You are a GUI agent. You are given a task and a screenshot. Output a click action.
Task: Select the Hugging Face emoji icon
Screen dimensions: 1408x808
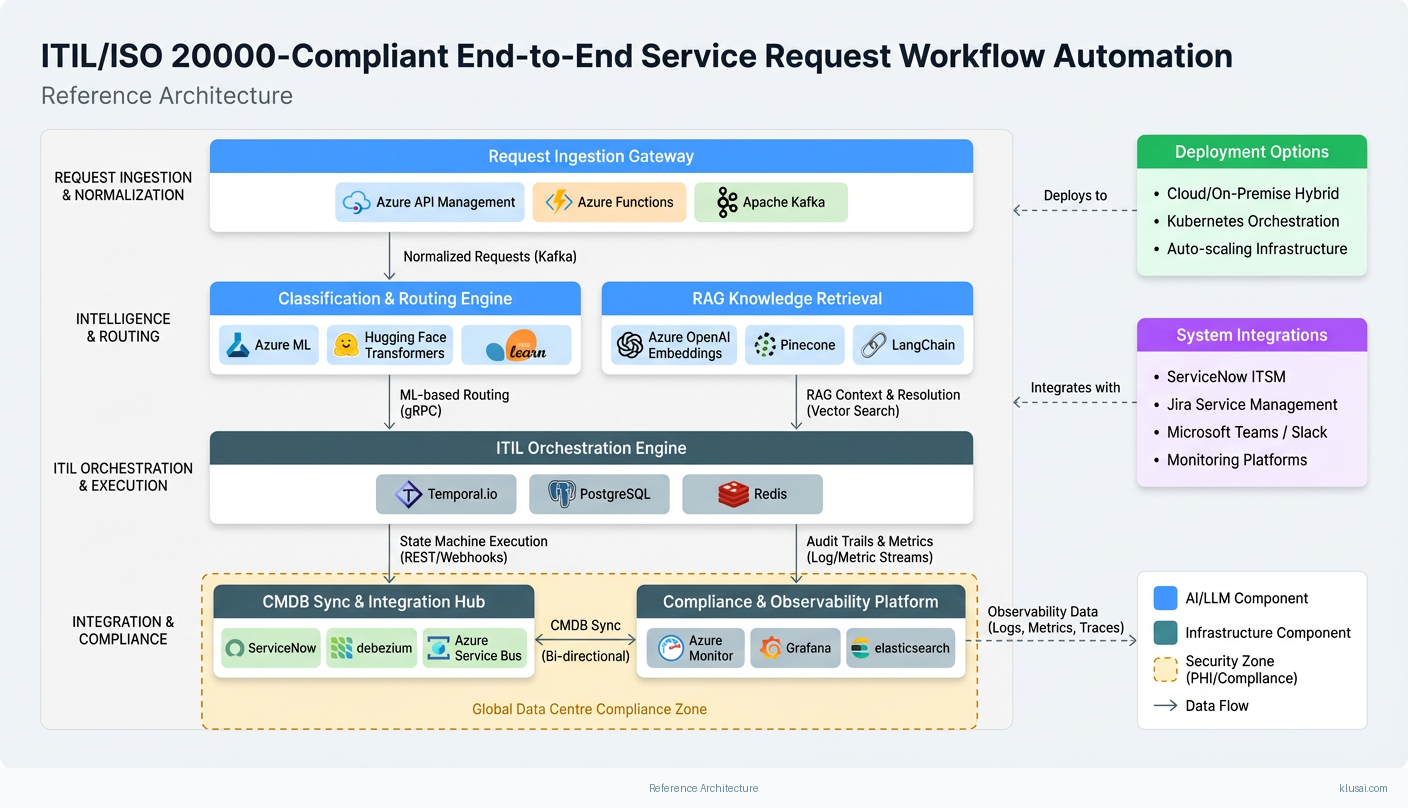point(346,345)
